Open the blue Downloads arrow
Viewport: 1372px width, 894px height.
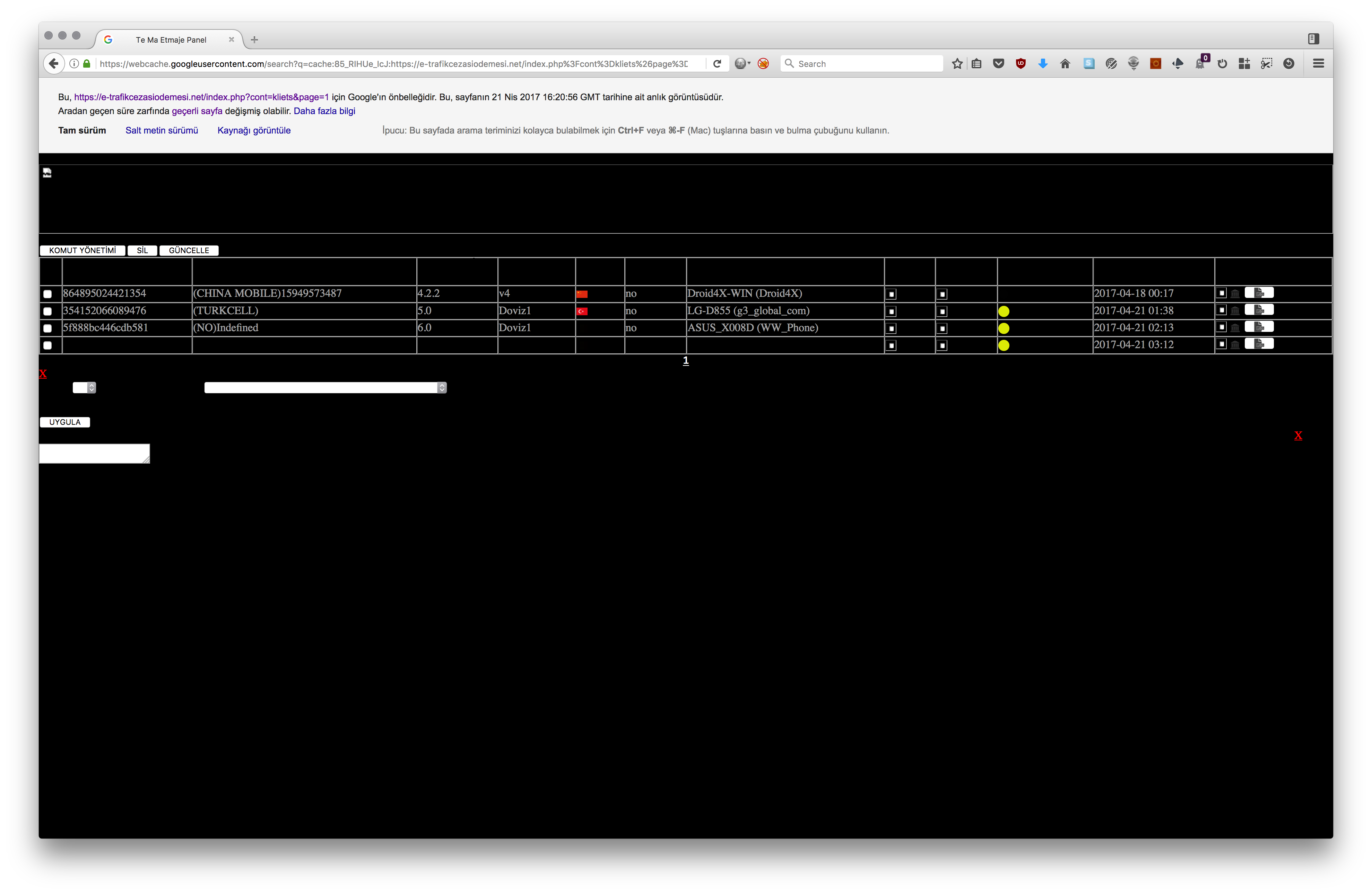pos(1043,63)
